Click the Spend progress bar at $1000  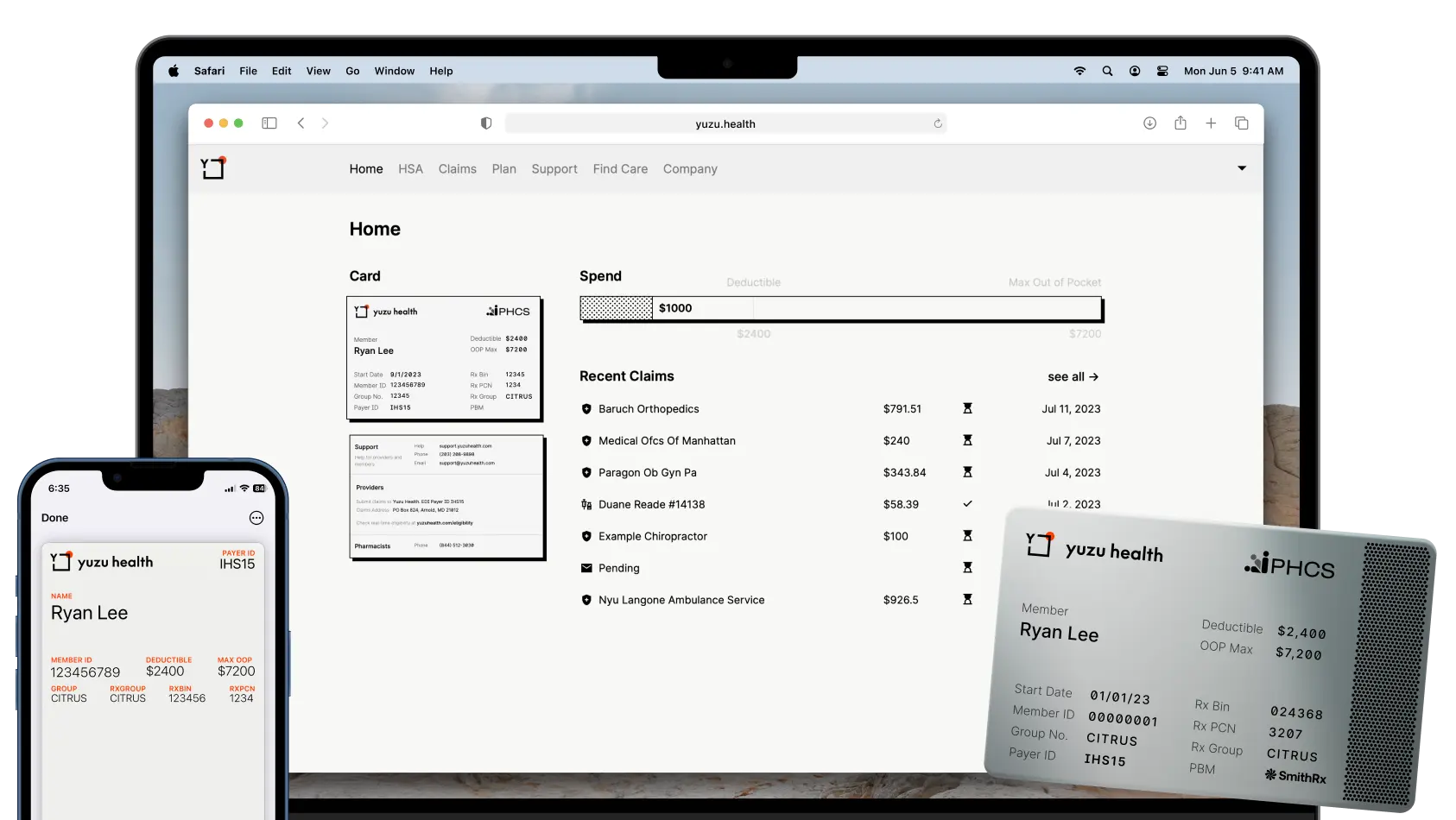pyautogui.click(x=840, y=308)
